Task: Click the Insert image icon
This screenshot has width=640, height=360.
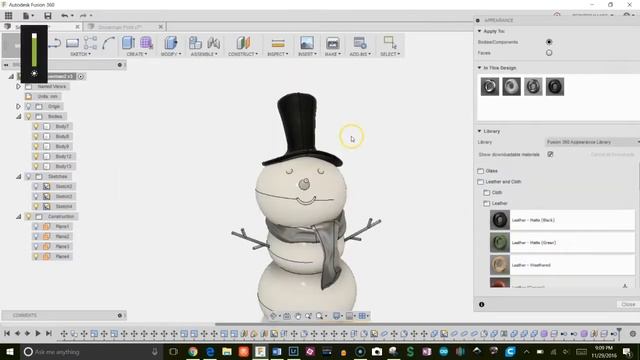Action: tap(307, 42)
